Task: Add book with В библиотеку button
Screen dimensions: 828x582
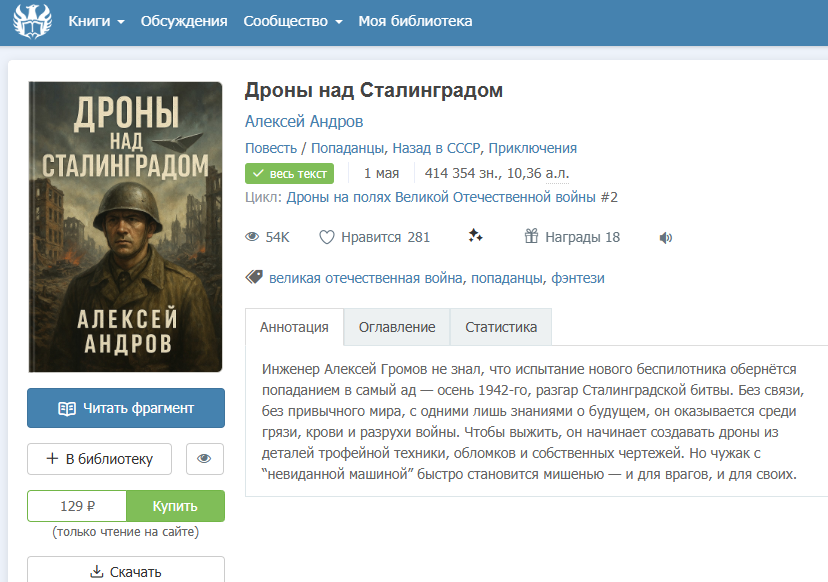Action: [x=99, y=458]
